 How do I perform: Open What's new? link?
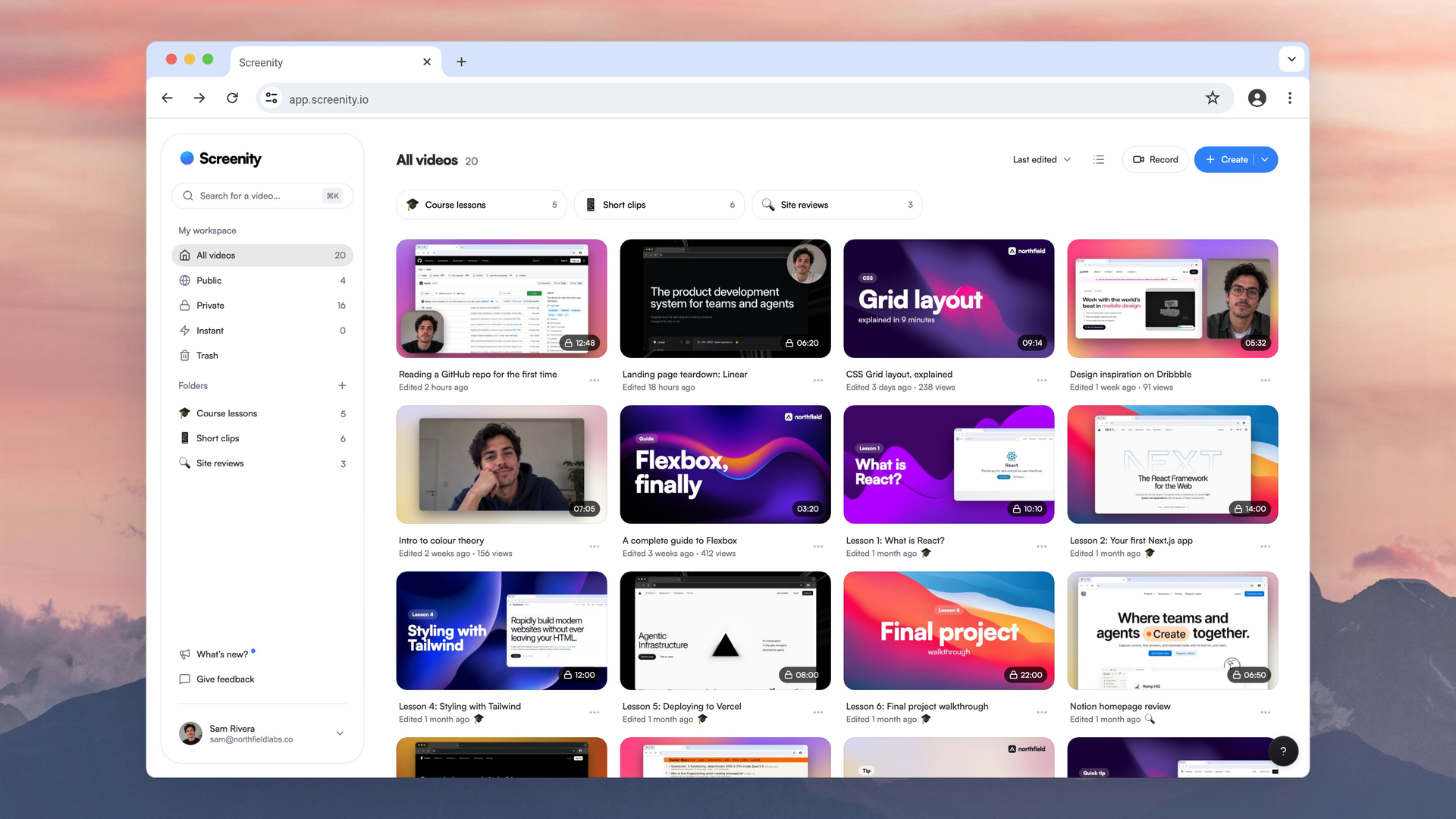coord(221,654)
